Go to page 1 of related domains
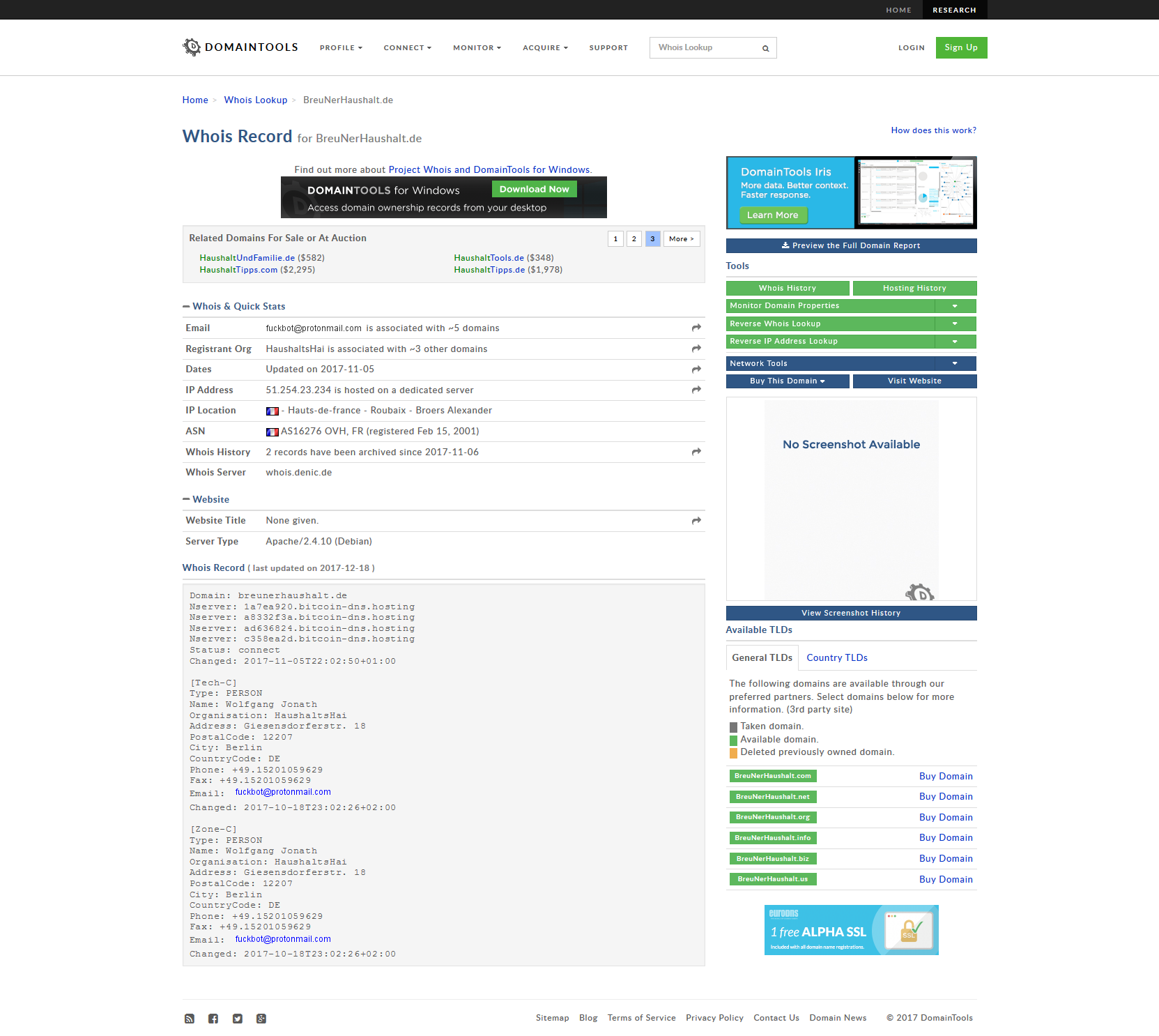Screen dimensions: 1159x1036 (x=615, y=239)
